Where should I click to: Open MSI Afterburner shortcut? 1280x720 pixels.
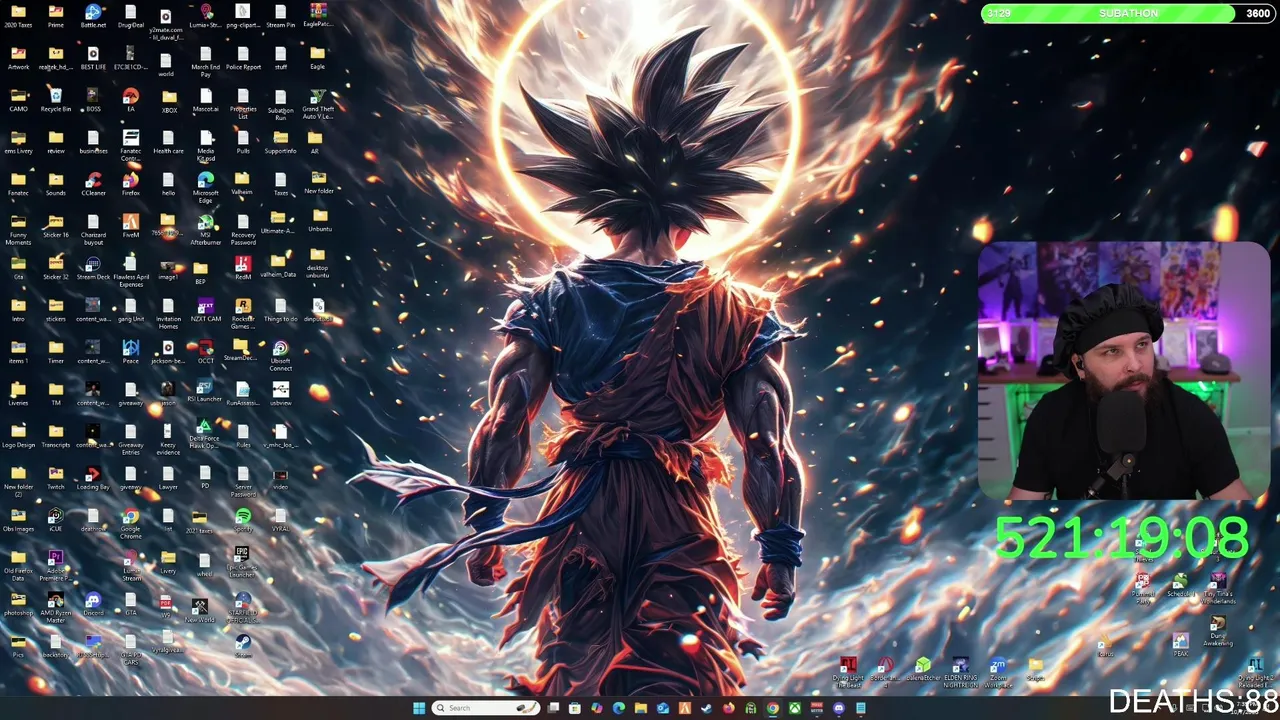click(x=206, y=229)
